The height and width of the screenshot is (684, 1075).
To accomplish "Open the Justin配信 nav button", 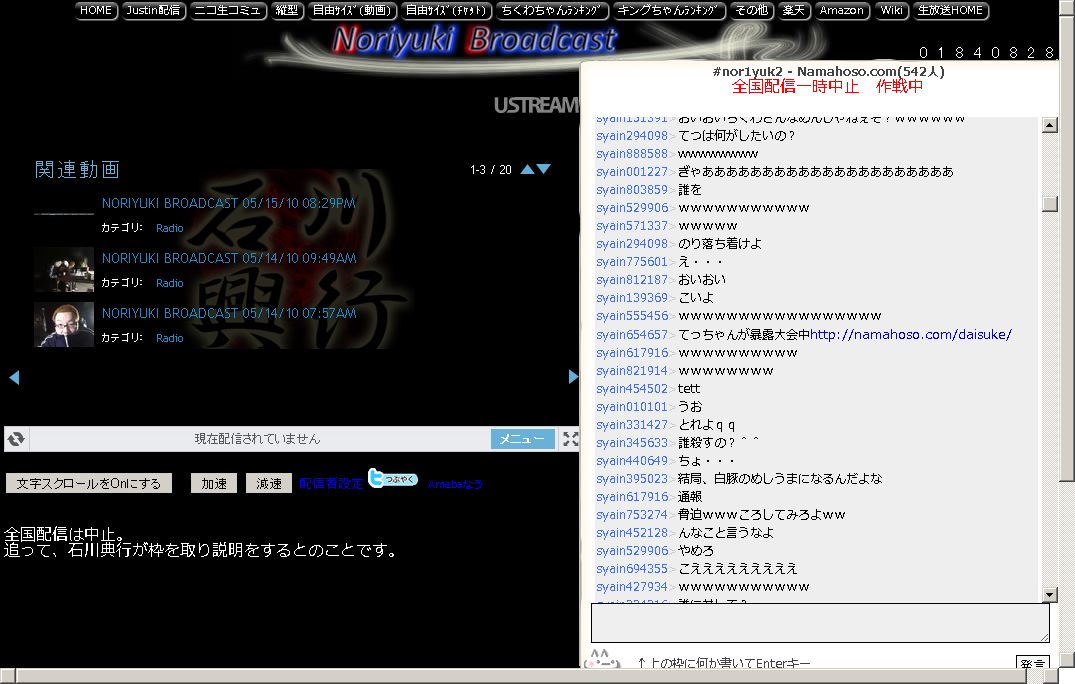I will [154, 10].
